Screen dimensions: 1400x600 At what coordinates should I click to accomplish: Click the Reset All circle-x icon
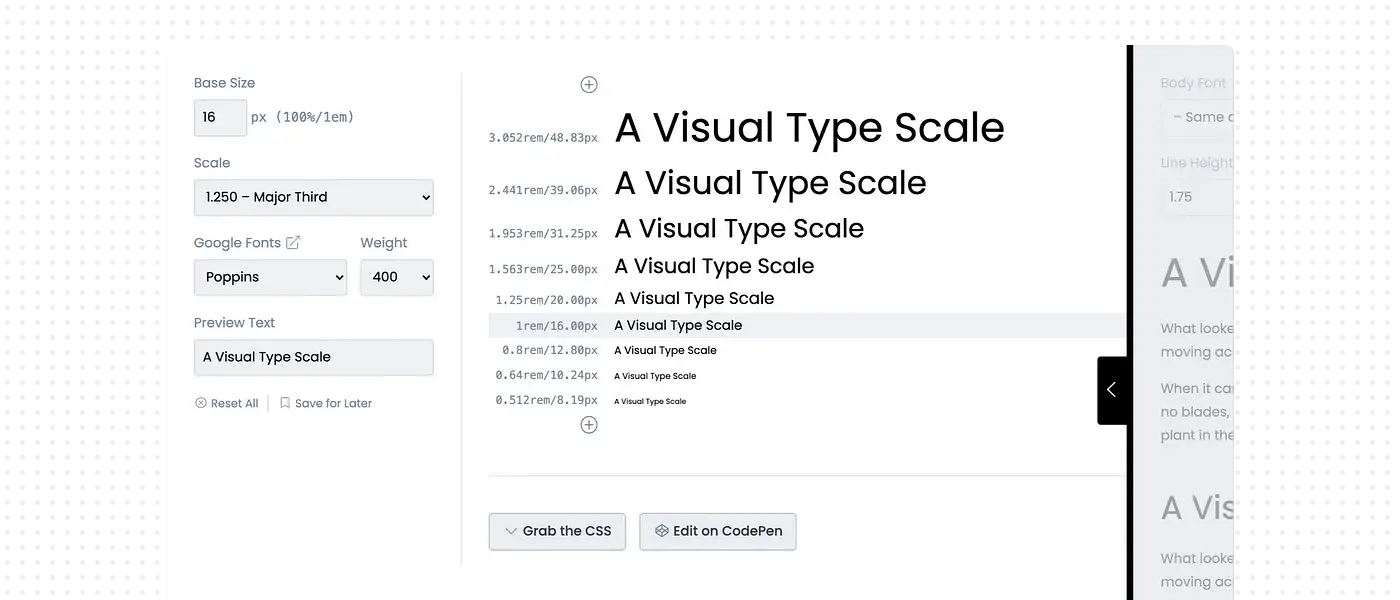[201, 403]
